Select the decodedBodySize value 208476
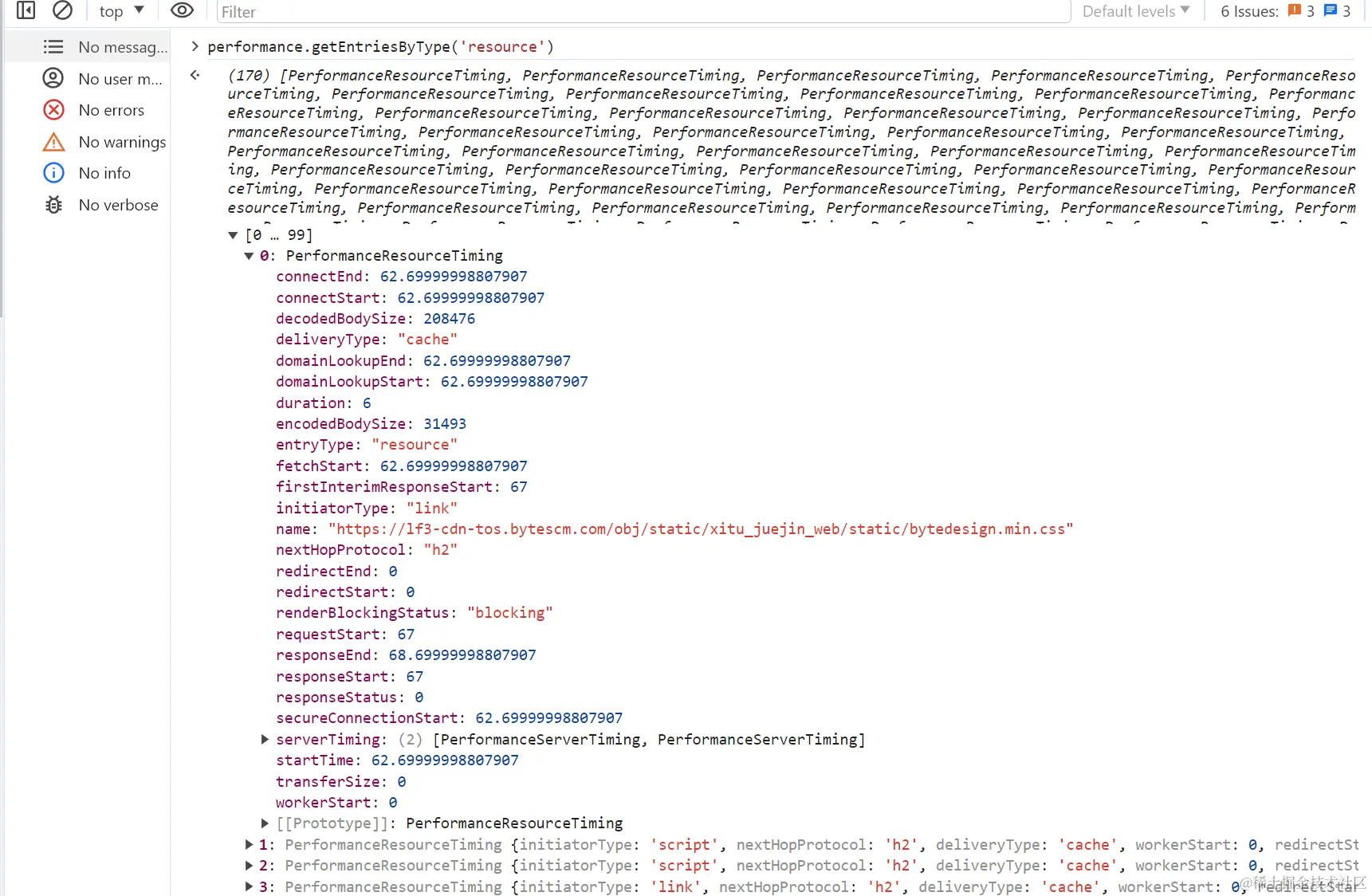 pyautogui.click(x=449, y=318)
